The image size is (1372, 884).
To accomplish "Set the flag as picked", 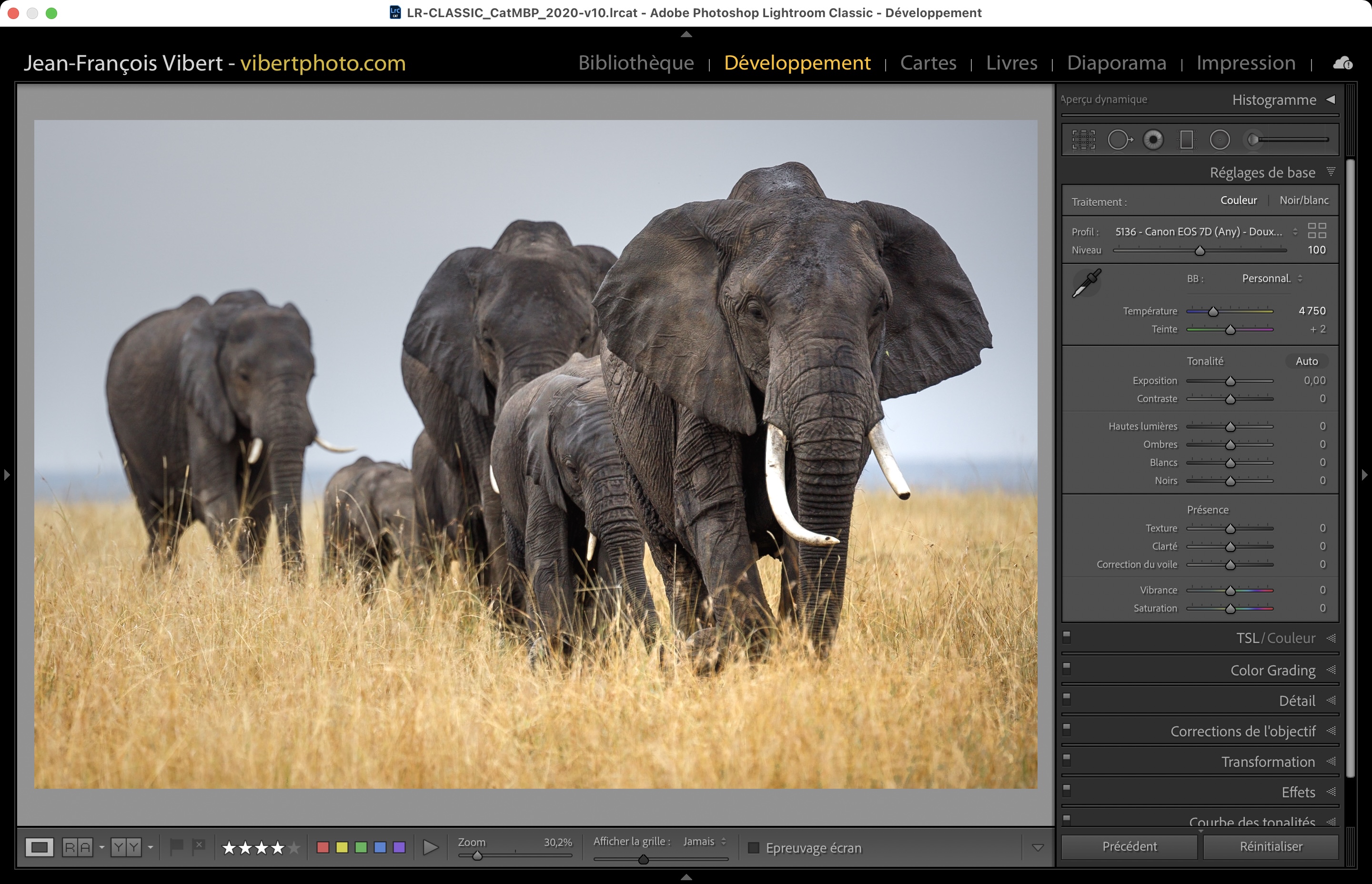I will (176, 846).
